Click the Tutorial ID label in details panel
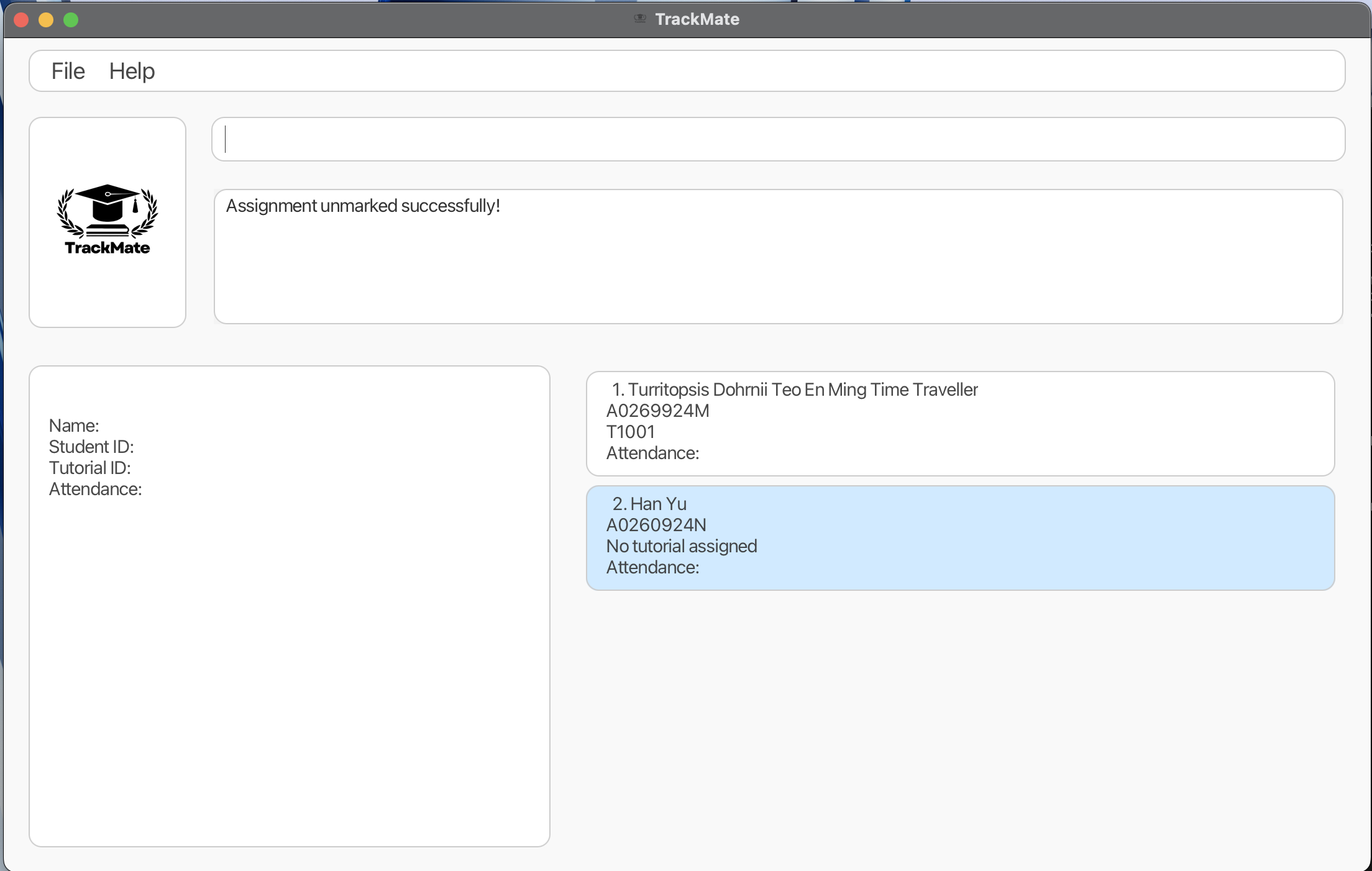Image resolution: width=1372 pixels, height=871 pixels. click(89, 468)
